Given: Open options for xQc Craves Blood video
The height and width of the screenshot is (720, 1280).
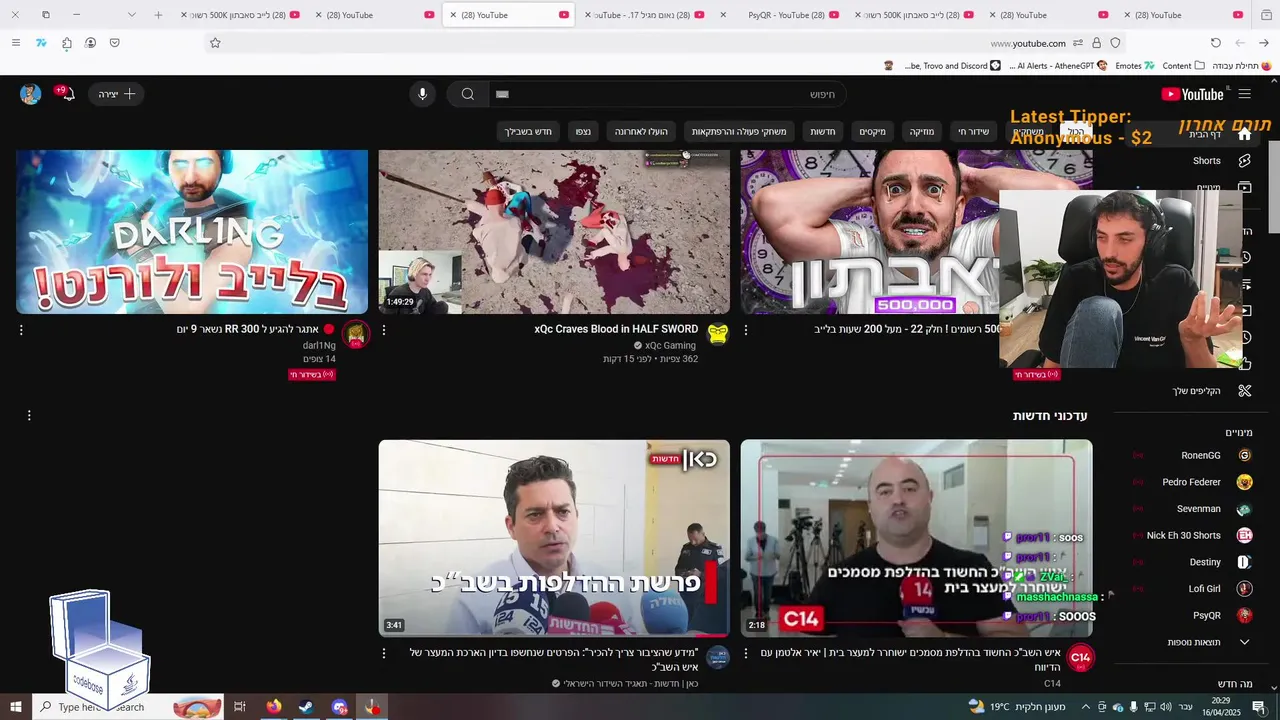Looking at the screenshot, I should 383,330.
